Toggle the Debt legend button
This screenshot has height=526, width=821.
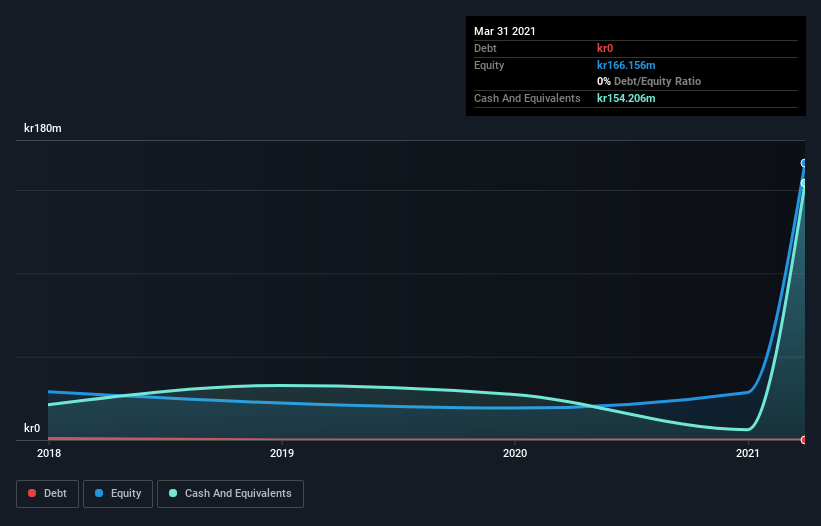(x=48, y=494)
